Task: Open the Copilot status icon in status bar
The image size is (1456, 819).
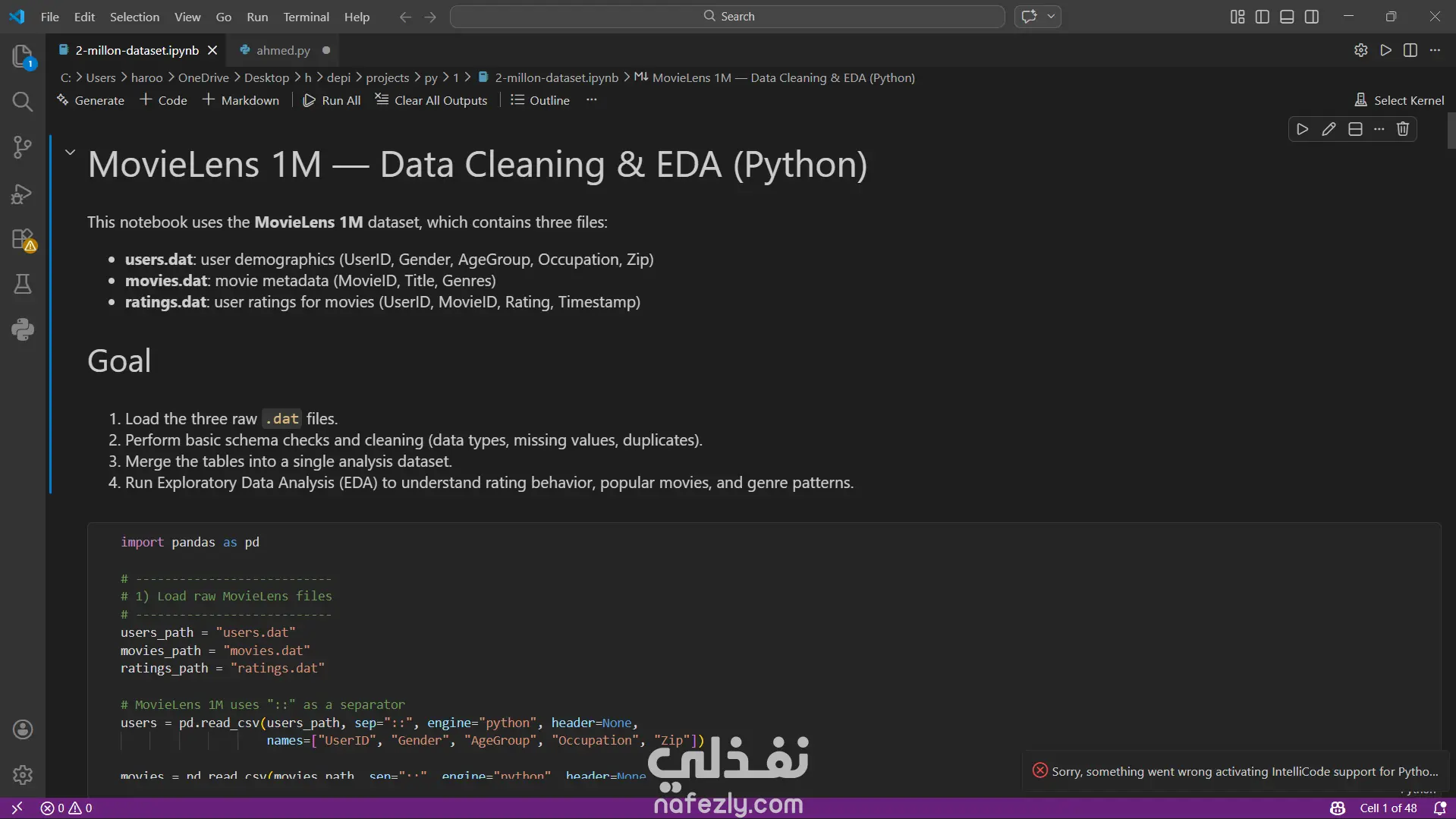Action: [x=1338, y=808]
